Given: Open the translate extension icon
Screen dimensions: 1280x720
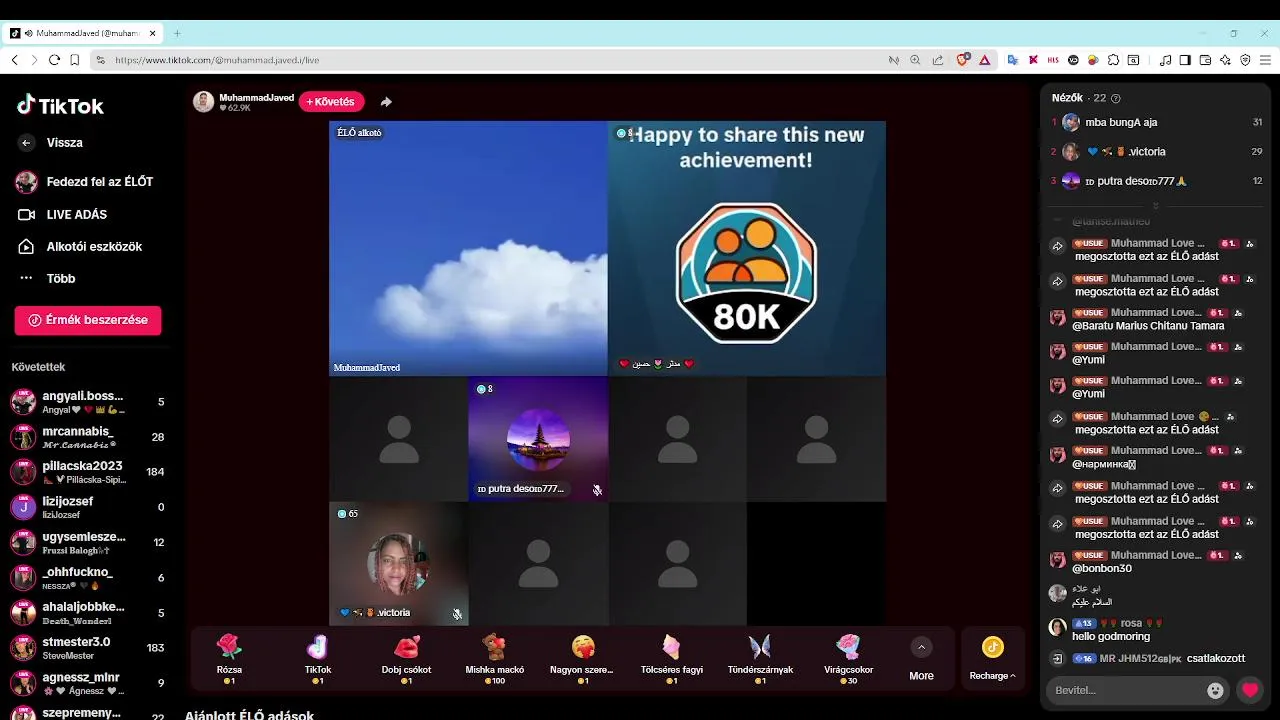Looking at the screenshot, I should pyautogui.click(x=1012, y=60).
